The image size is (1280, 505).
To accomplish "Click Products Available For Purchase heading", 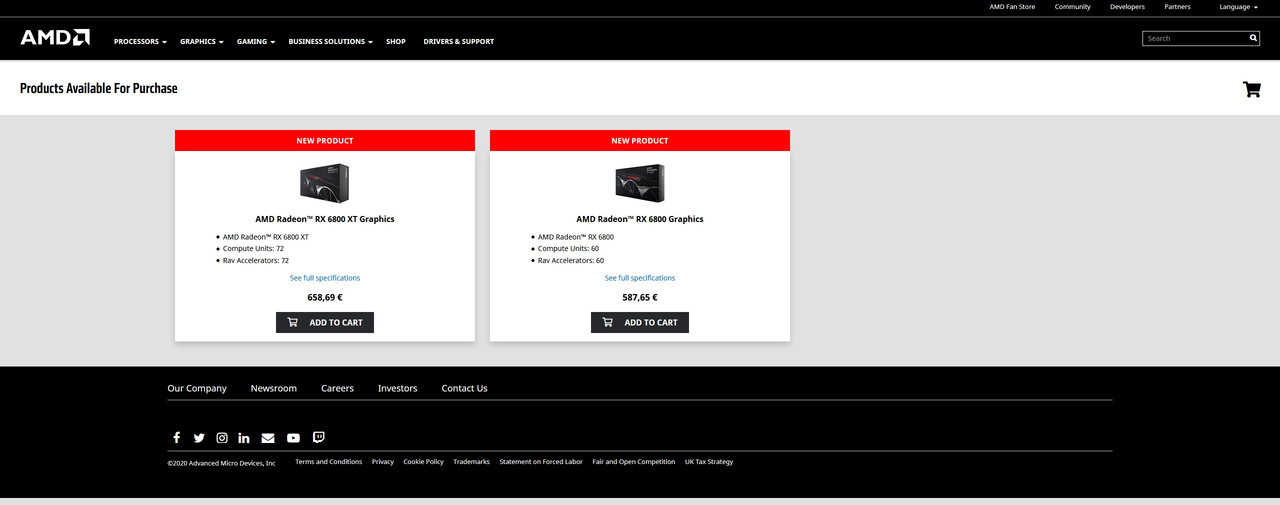I will pos(99,88).
